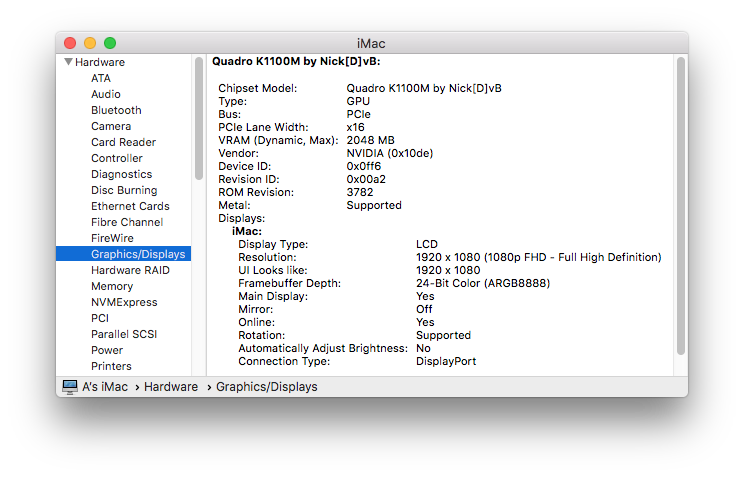Click the Mirror Off value
The image size is (744, 477).
[x=424, y=309]
